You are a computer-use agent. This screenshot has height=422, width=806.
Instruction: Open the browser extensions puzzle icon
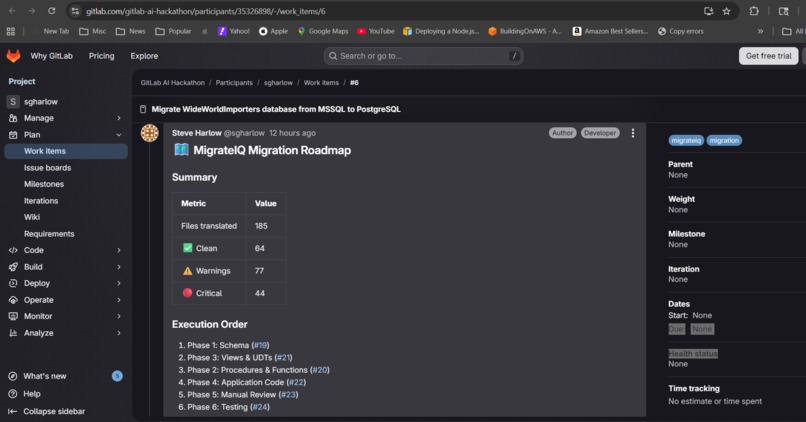[754, 11]
